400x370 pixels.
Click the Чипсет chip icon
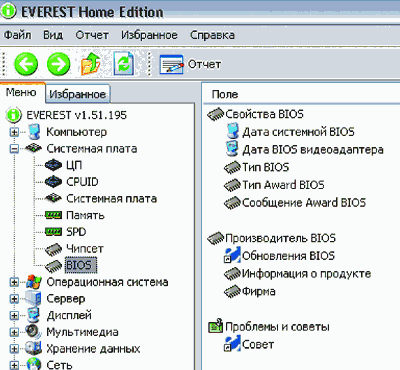pyautogui.click(x=53, y=249)
